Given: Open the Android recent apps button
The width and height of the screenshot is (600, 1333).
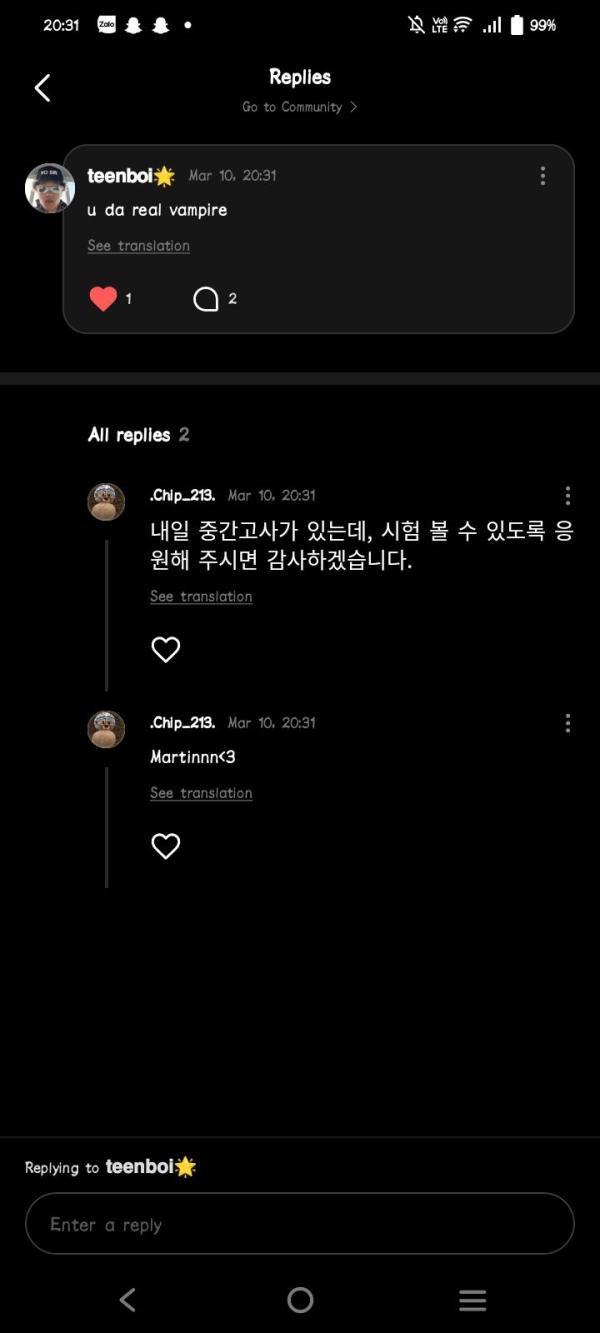Looking at the screenshot, I should pos(472,1300).
